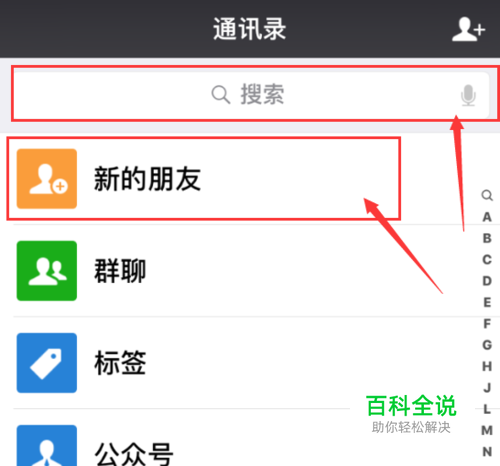Jump to letter M in index

click(x=487, y=430)
